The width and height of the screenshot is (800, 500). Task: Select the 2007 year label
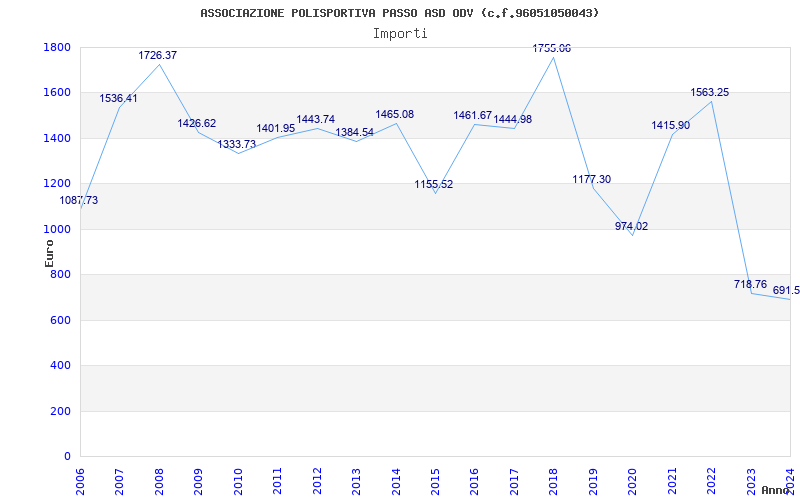click(119, 482)
